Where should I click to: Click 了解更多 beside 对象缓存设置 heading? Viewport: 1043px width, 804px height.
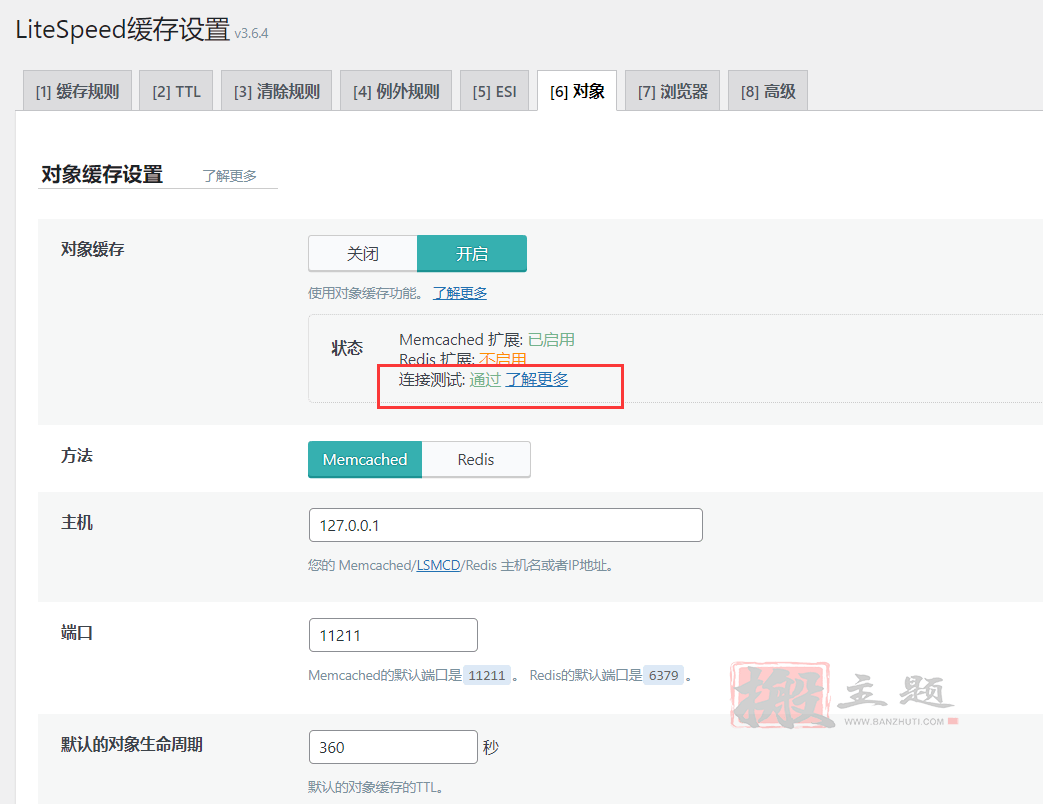tap(229, 176)
